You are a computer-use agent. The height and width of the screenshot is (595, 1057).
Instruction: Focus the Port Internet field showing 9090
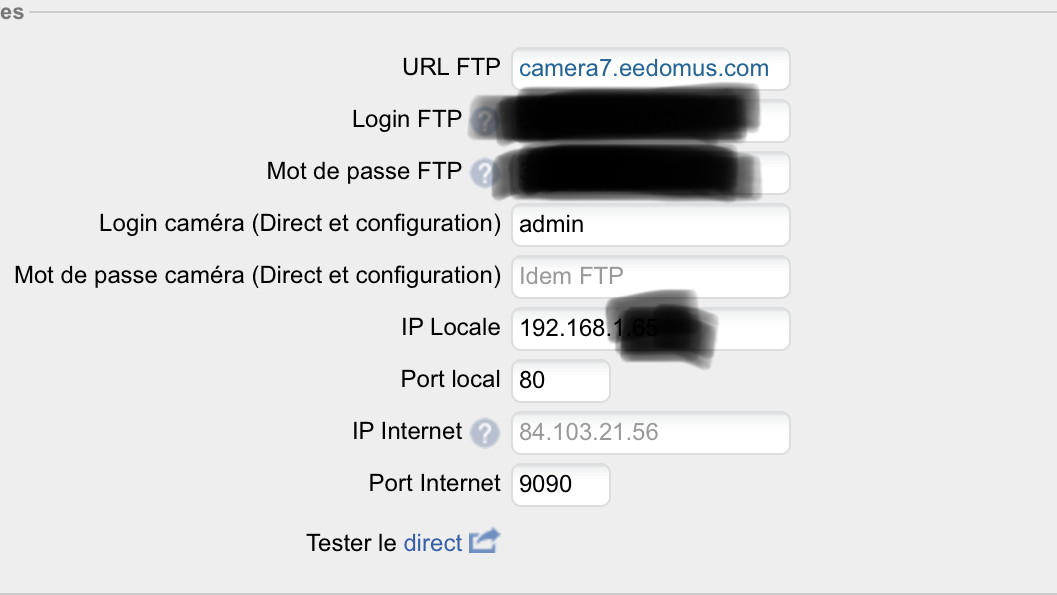pyautogui.click(x=561, y=484)
